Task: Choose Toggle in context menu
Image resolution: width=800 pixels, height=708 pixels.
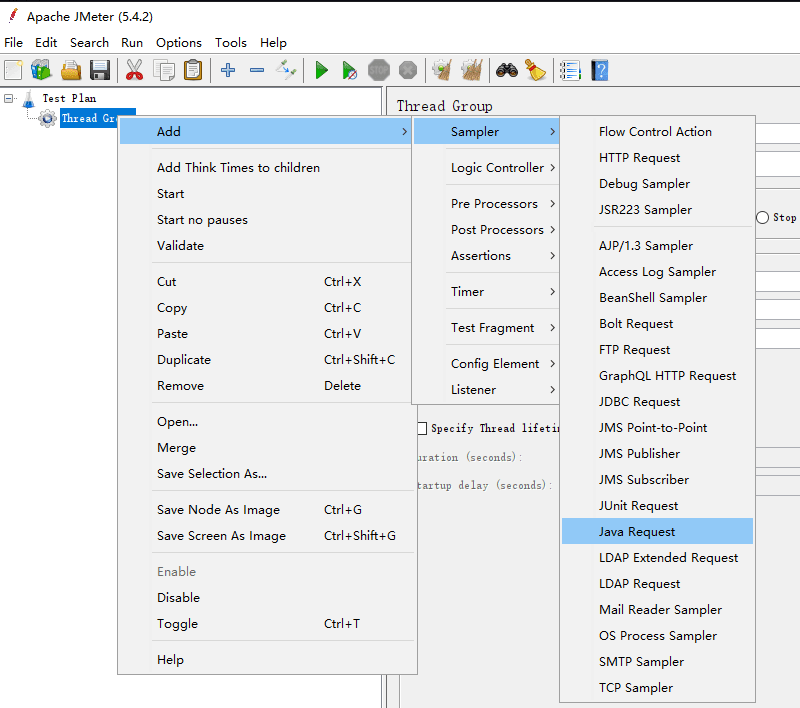Action: tap(266, 623)
